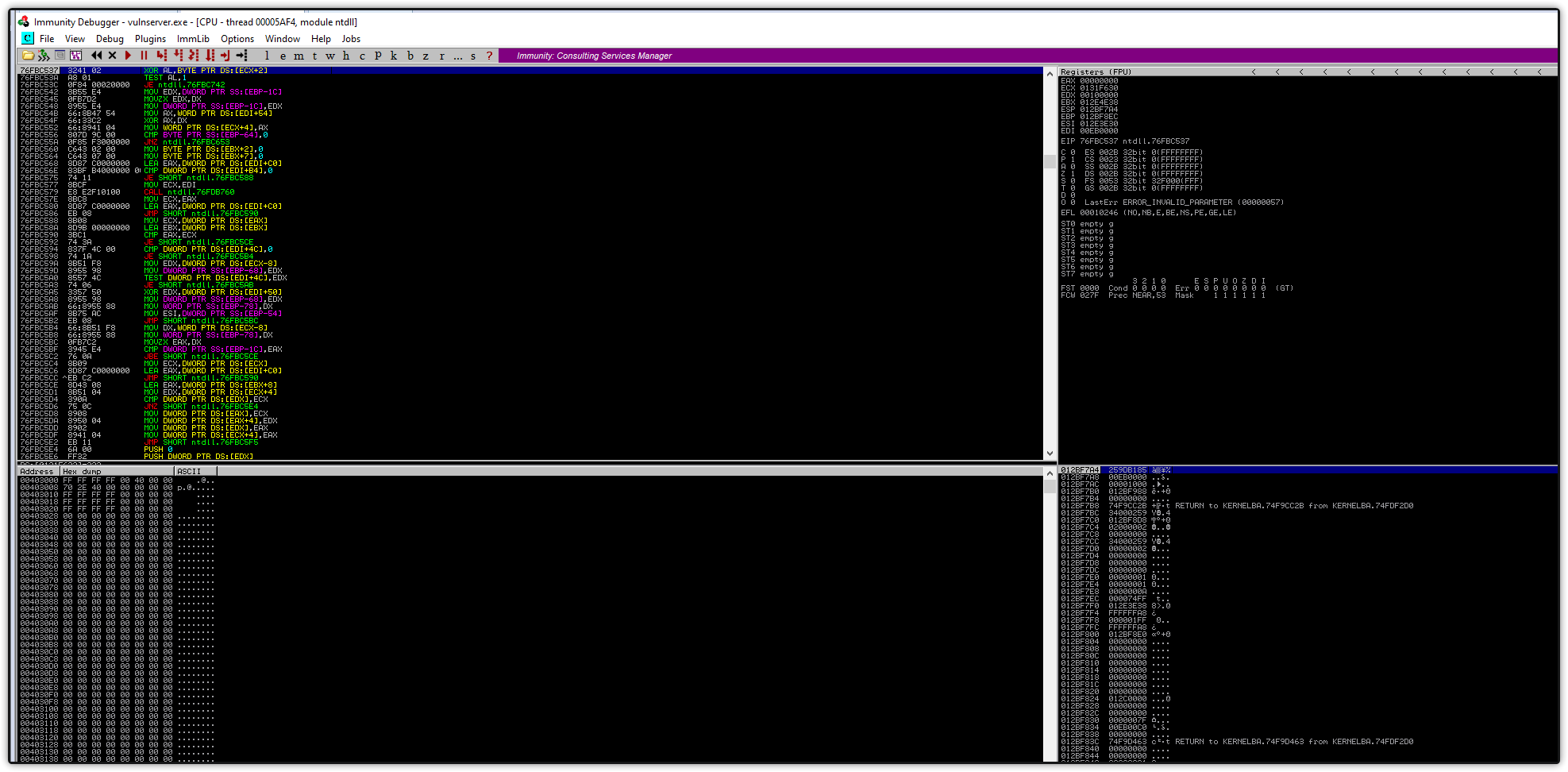Show Threads via 't' button
This screenshot has width=1568, height=772.
point(314,56)
